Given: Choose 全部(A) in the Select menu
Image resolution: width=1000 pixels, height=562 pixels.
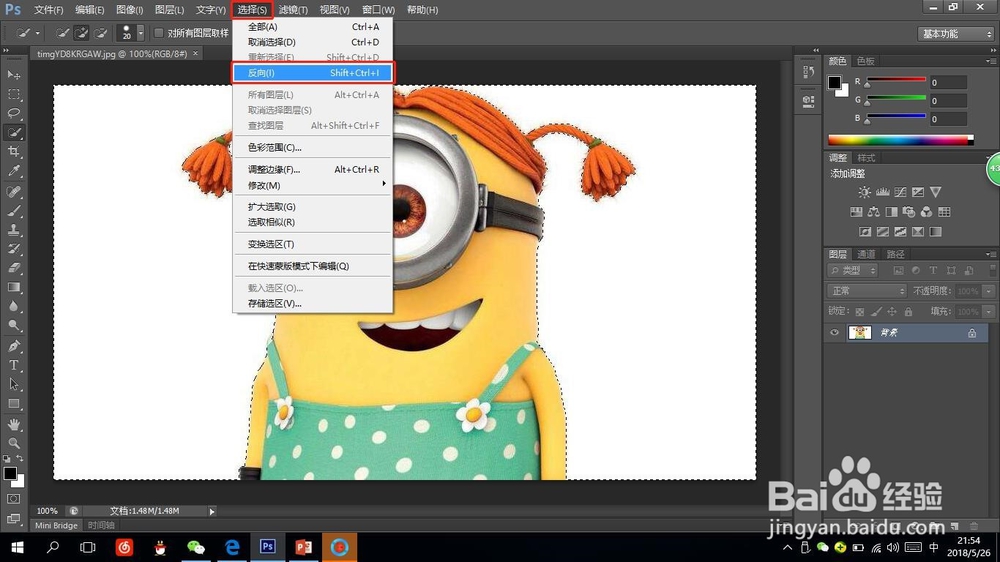Looking at the screenshot, I should pyautogui.click(x=312, y=27).
